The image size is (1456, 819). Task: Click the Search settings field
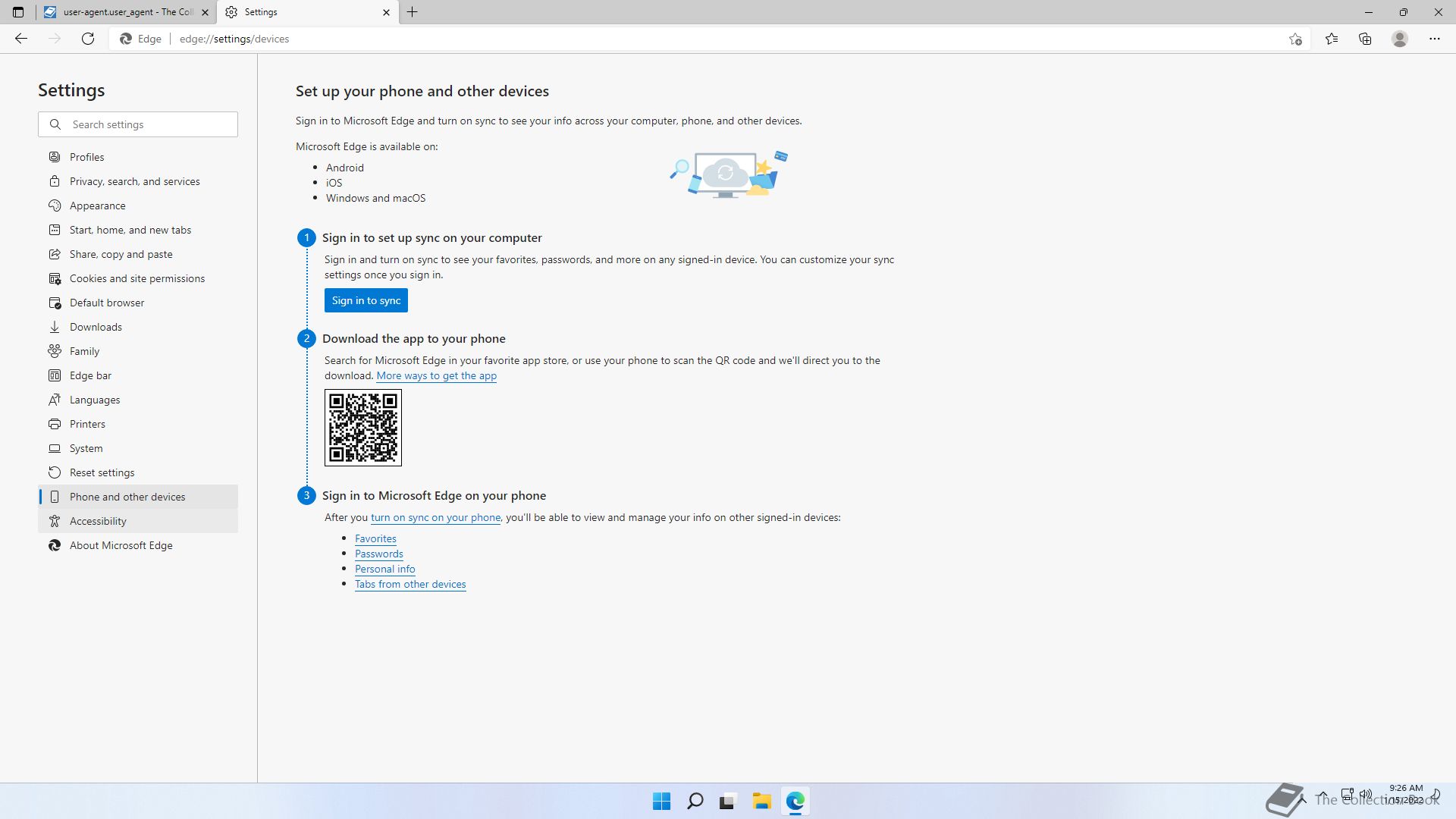(x=138, y=124)
